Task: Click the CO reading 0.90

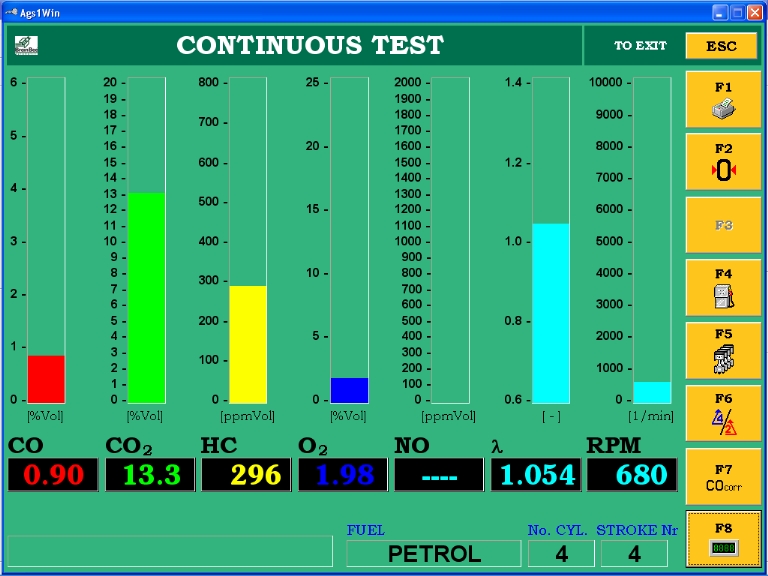Action: point(53,475)
